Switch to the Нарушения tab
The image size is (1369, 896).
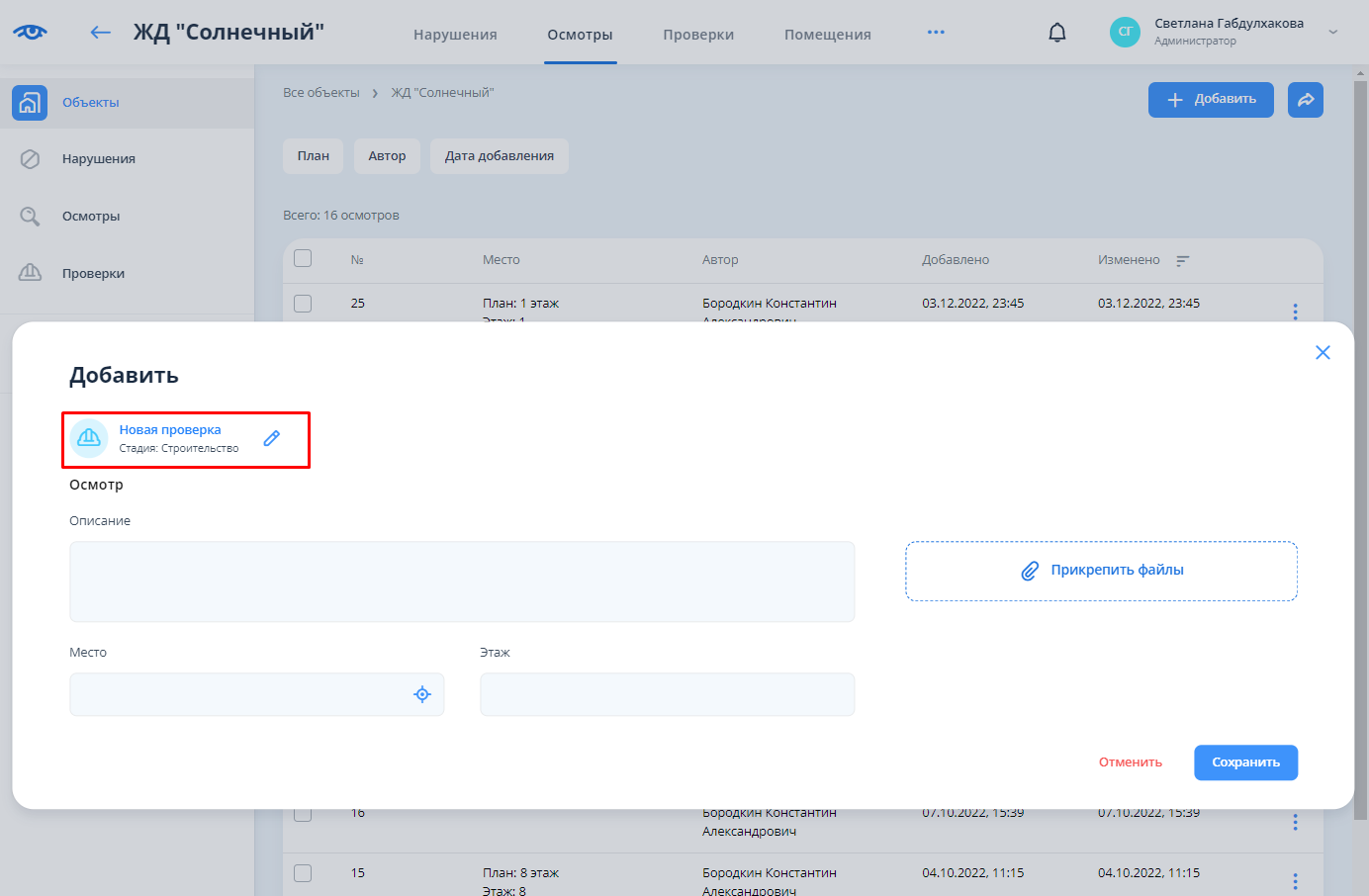point(455,35)
